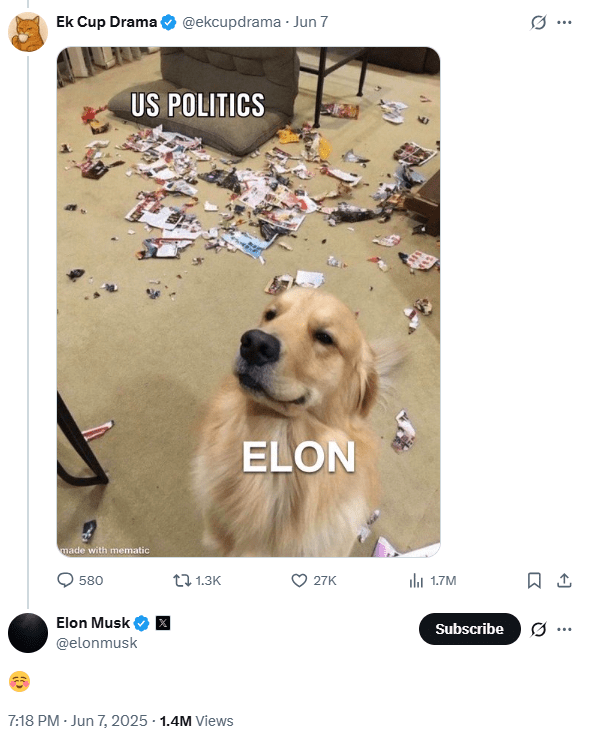Open more options for Ek Cup Drama post
The width and height of the screenshot is (589, 741).
tap(564, 22)
